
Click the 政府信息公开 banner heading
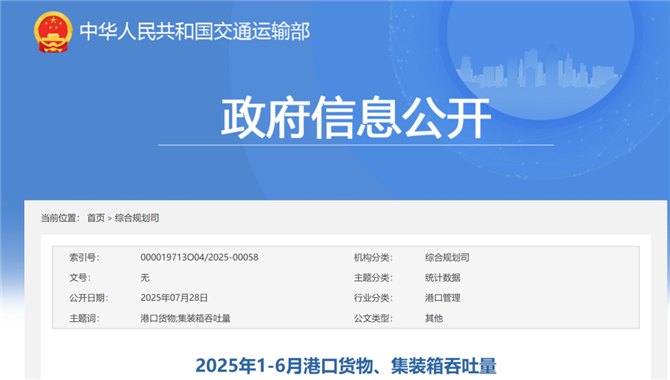(355, 117)
